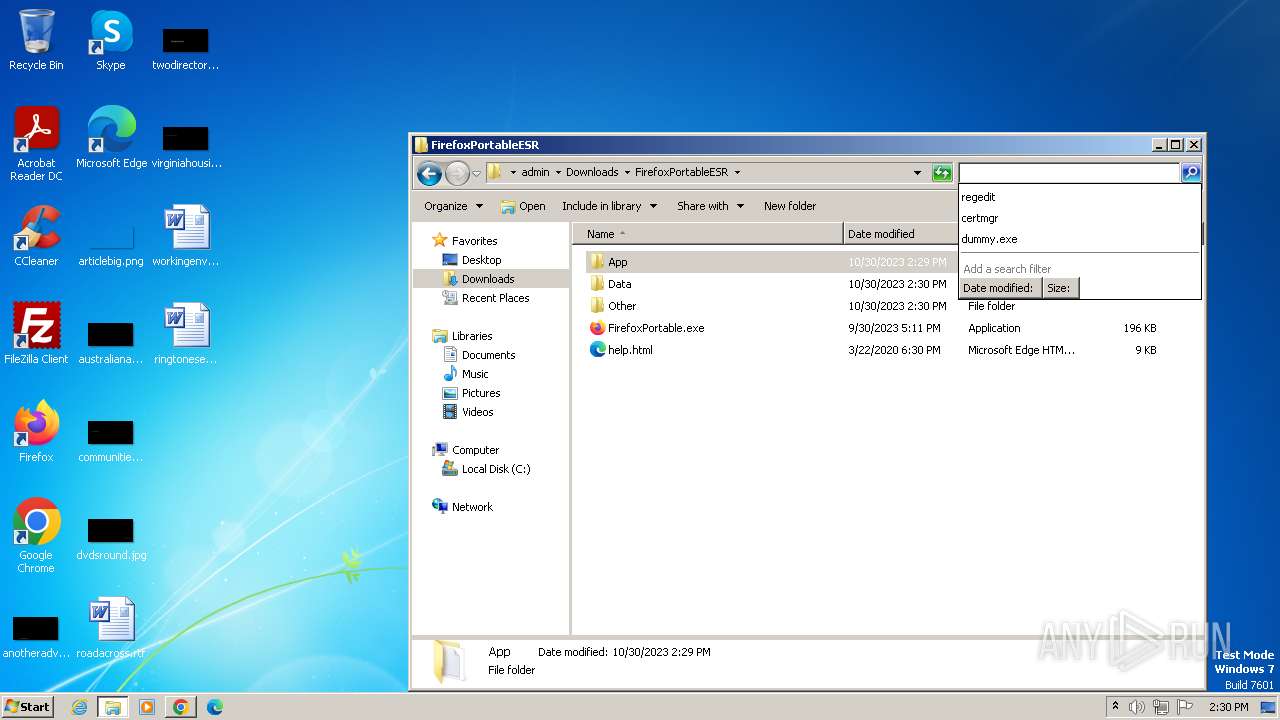Open FirefoxPortable.exe application file
The height and width of the screenshot is (720, 1280).
655,328
